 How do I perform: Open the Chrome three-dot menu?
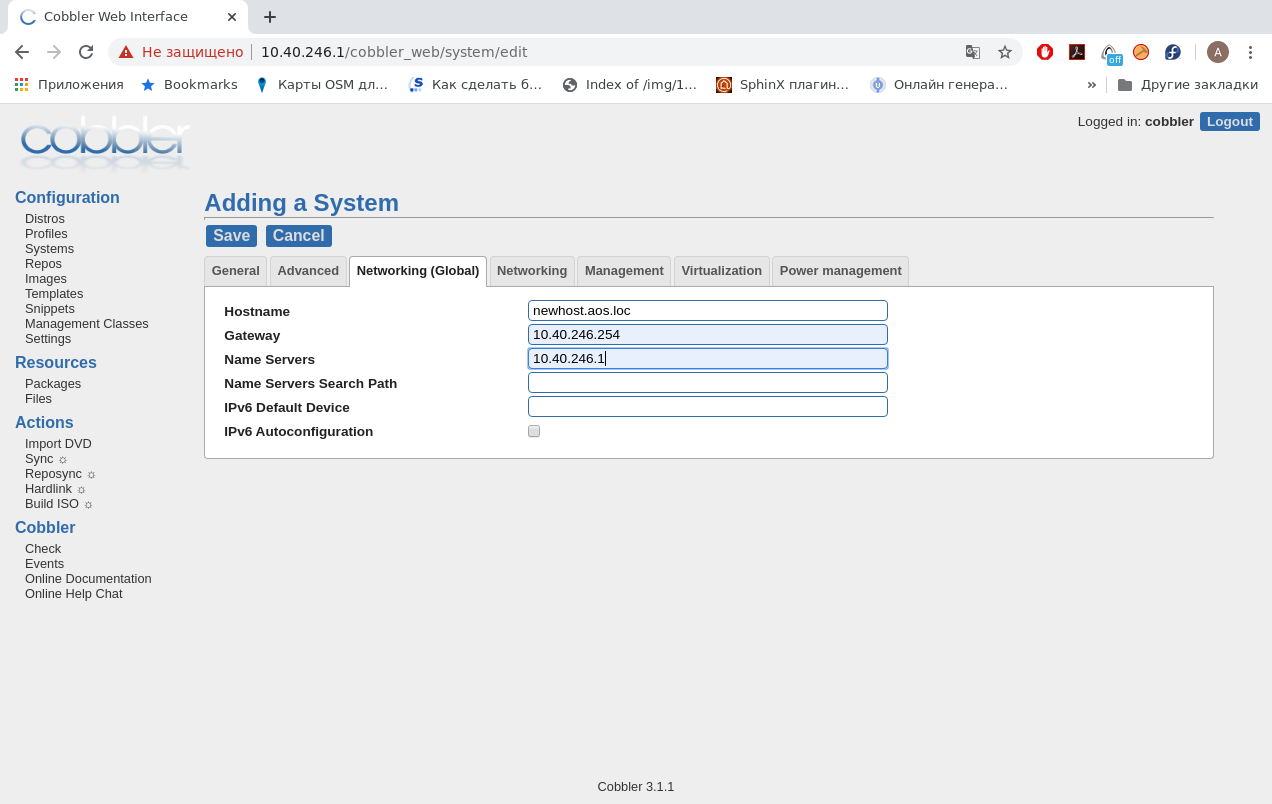click(x=1250, y=52)
